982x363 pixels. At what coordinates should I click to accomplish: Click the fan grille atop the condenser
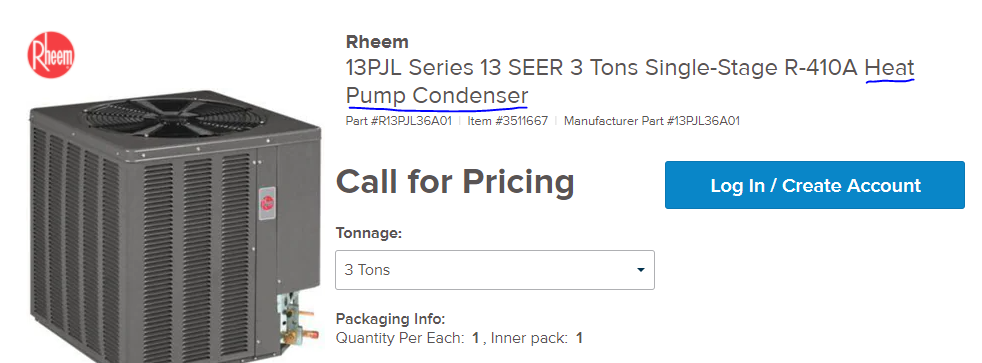click(173, 118)
